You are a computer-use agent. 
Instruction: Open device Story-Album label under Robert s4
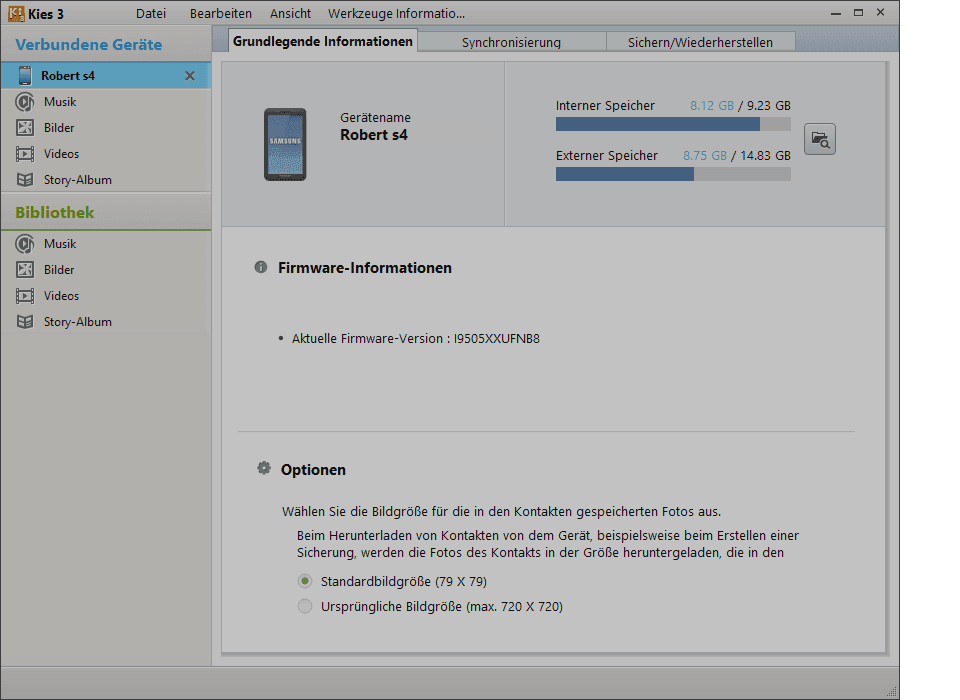click(x=78, y=179)
